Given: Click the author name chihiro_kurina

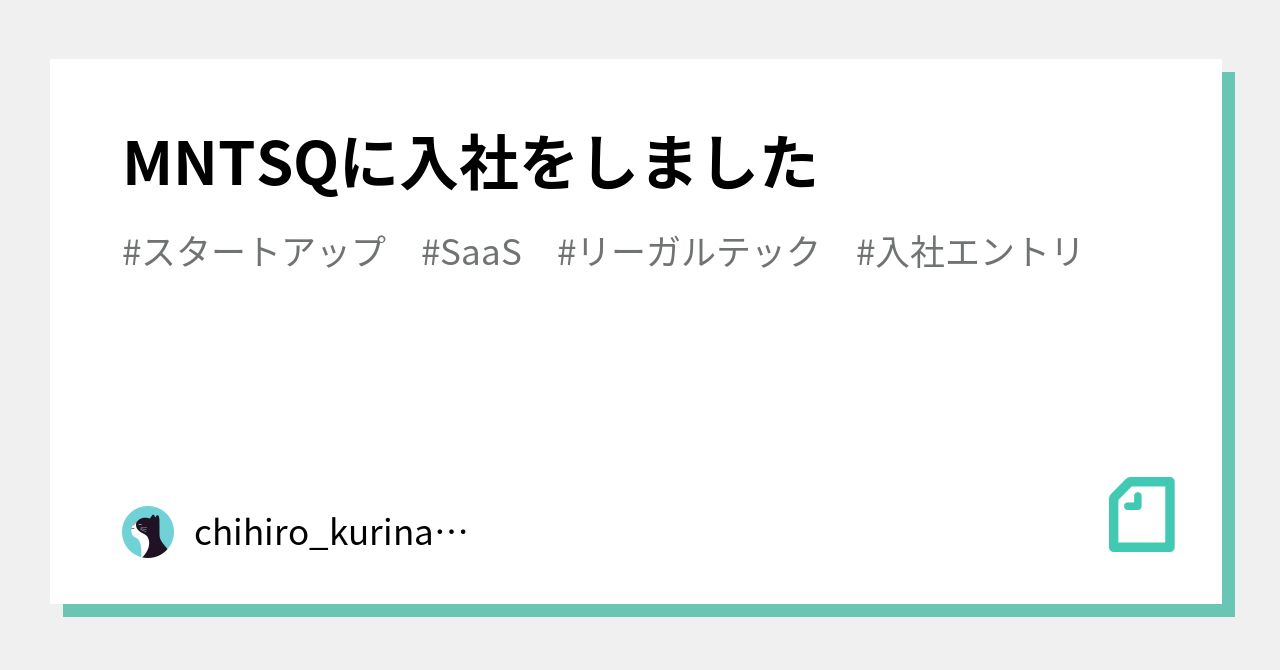Looking at the screenshot, I should point(313,533).
